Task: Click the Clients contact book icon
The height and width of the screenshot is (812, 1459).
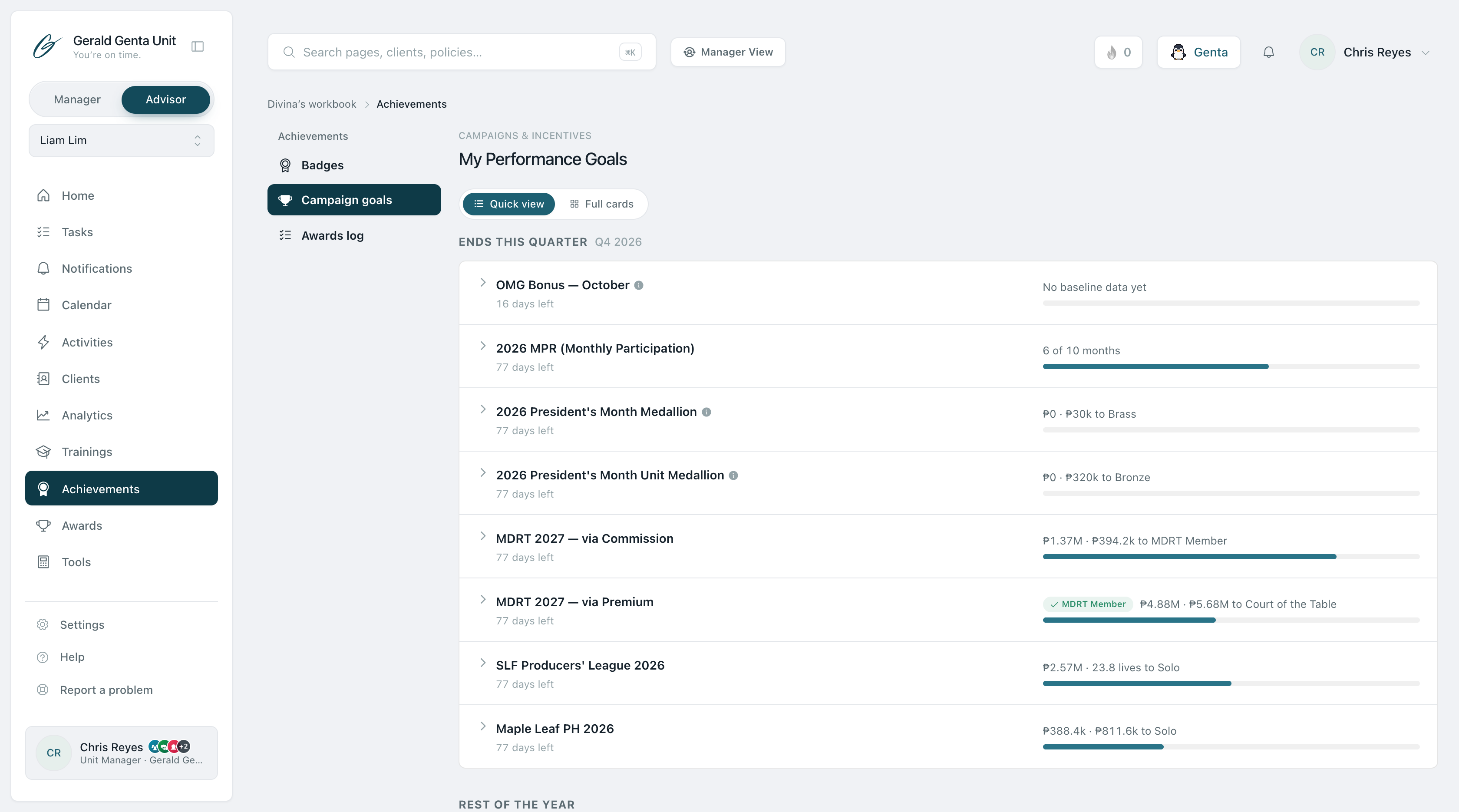Action: (x=43, y=378)
